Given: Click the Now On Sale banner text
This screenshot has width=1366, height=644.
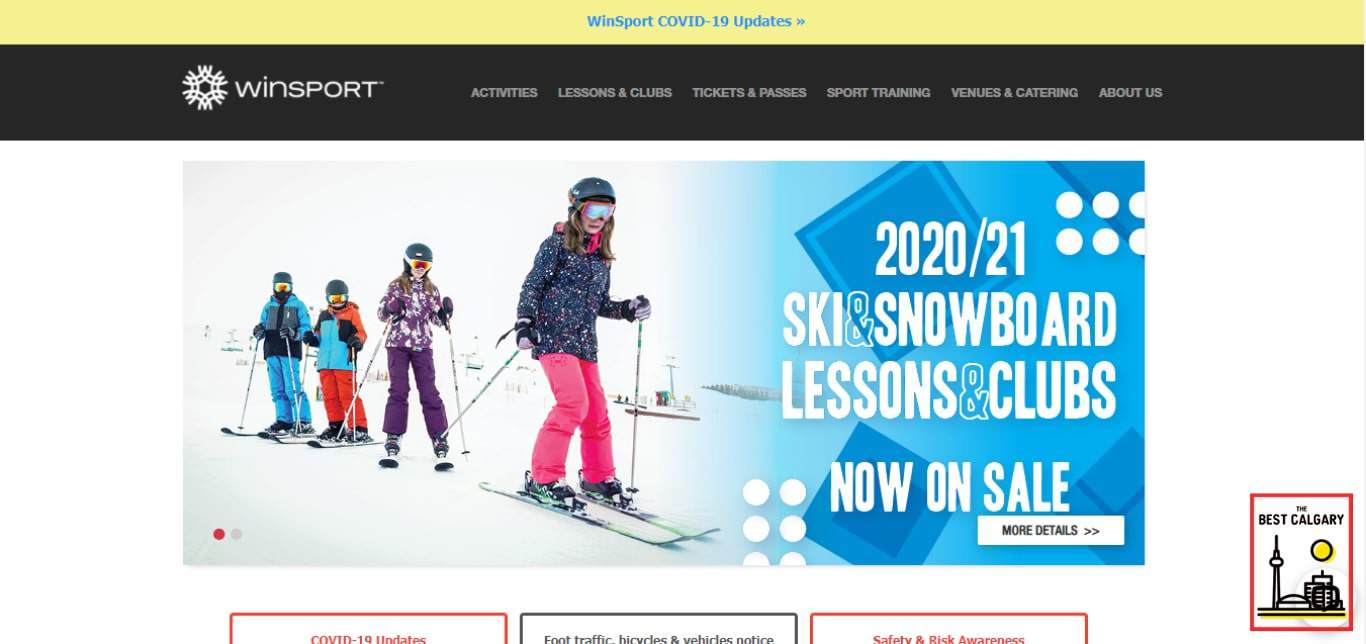Looking at the screenshot, I should point(950,487).
